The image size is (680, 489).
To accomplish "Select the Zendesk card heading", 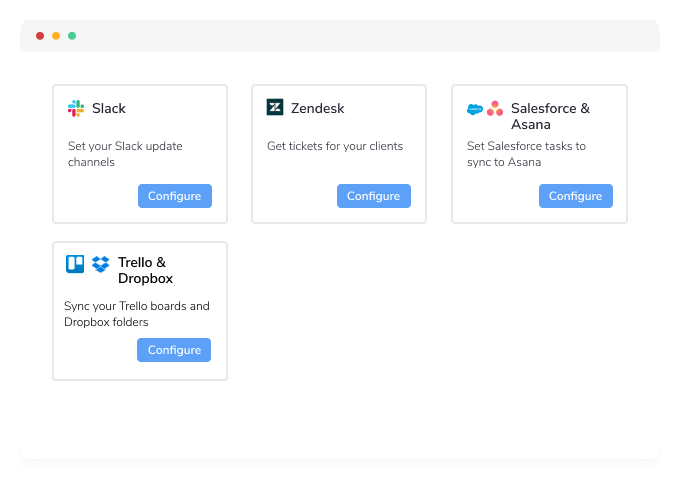I will click(x=317, y=108).
